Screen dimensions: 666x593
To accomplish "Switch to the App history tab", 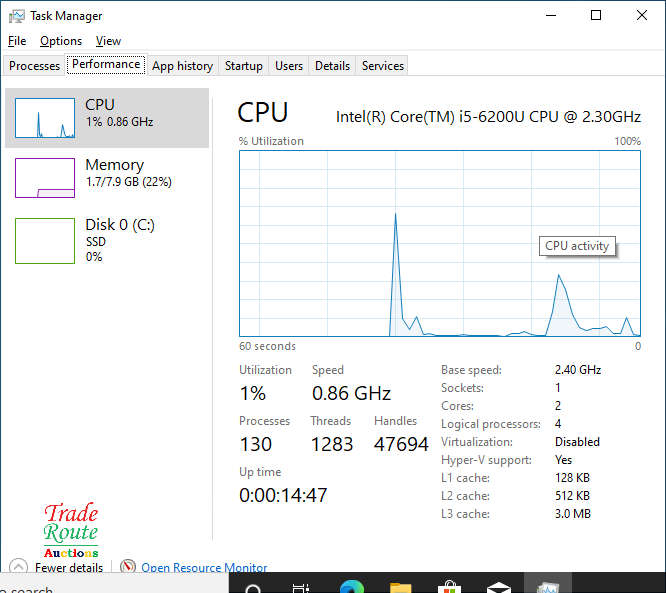I will (183, 66).
